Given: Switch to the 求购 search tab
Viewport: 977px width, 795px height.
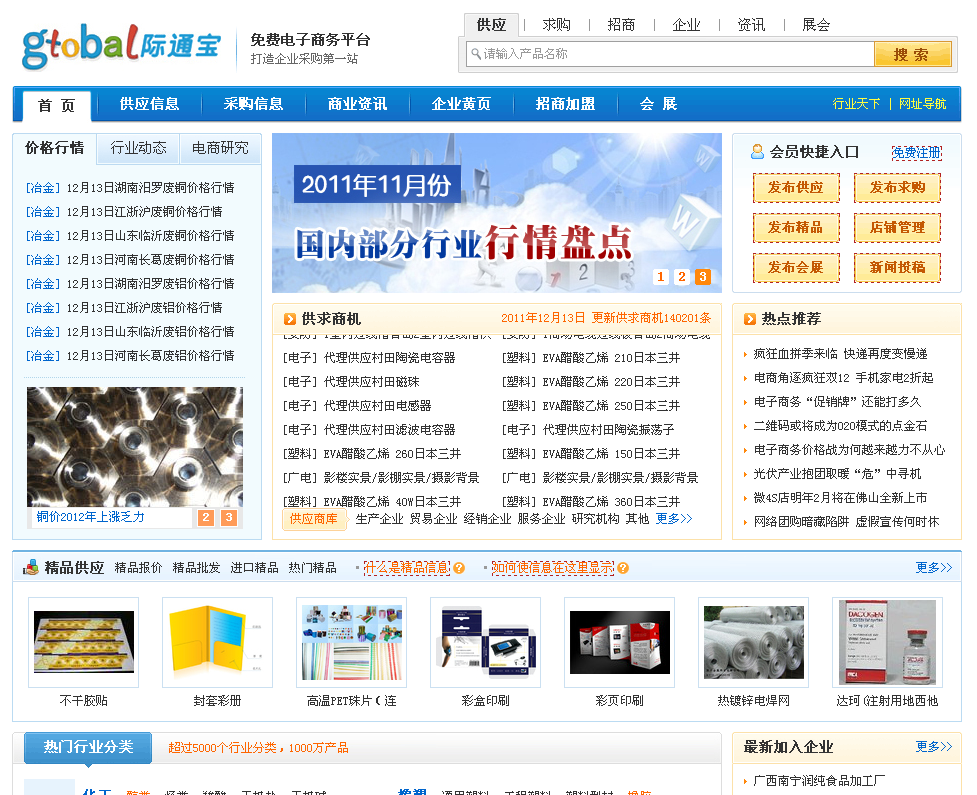Looking at the screenshot, I should 556,24.
